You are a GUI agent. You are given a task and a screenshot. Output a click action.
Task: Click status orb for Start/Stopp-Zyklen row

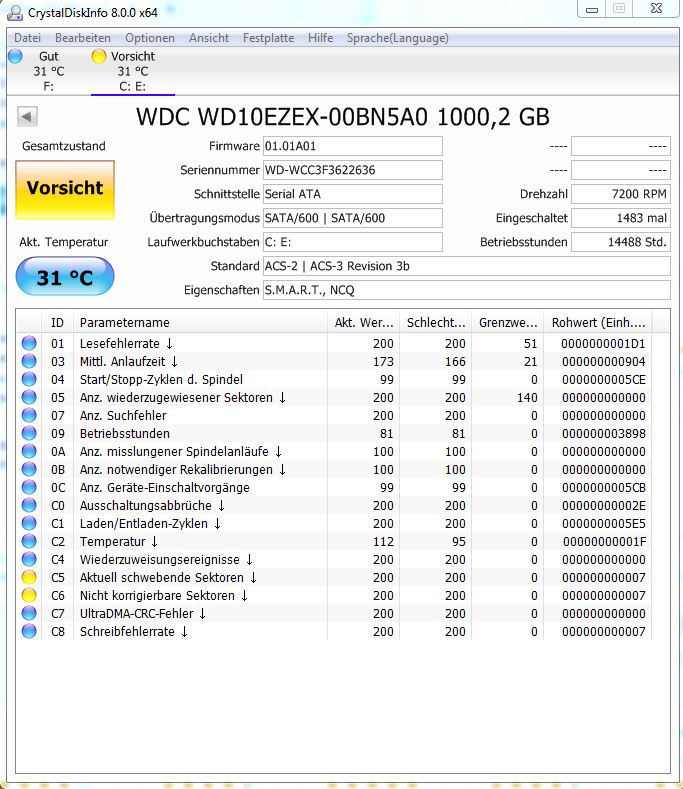(29, 379)
